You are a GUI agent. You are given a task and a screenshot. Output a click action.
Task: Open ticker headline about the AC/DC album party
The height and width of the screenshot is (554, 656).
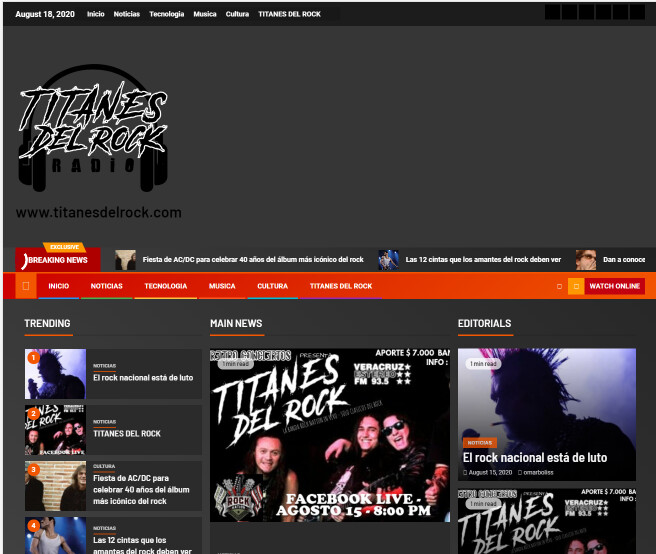[253, 260]
